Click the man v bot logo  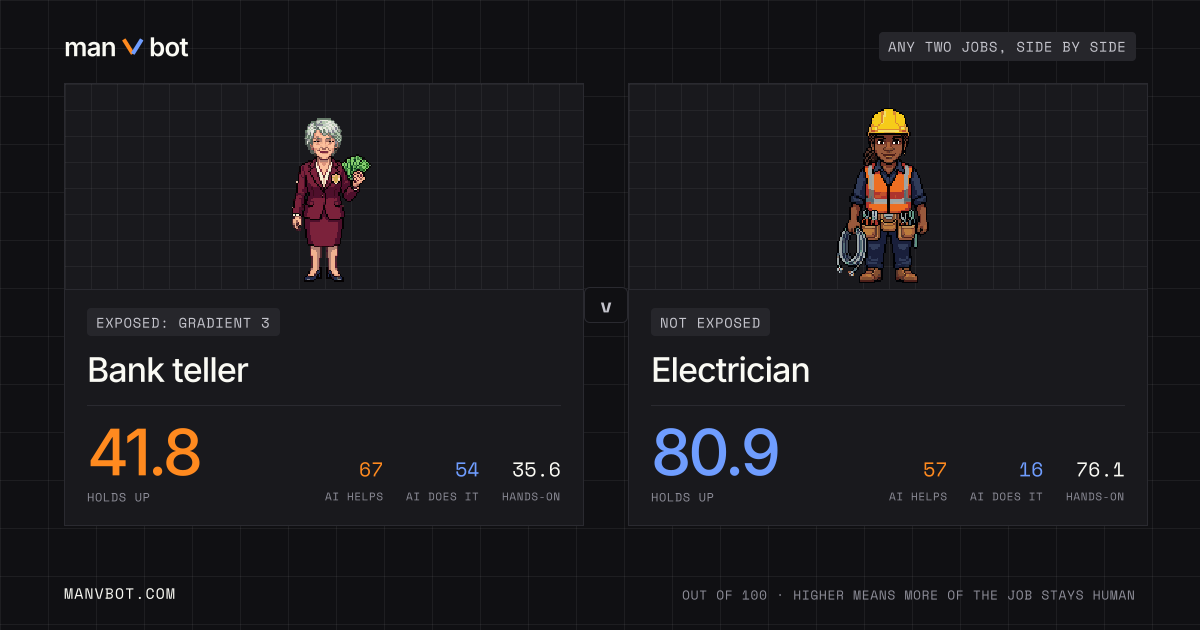tap(126, 47)
